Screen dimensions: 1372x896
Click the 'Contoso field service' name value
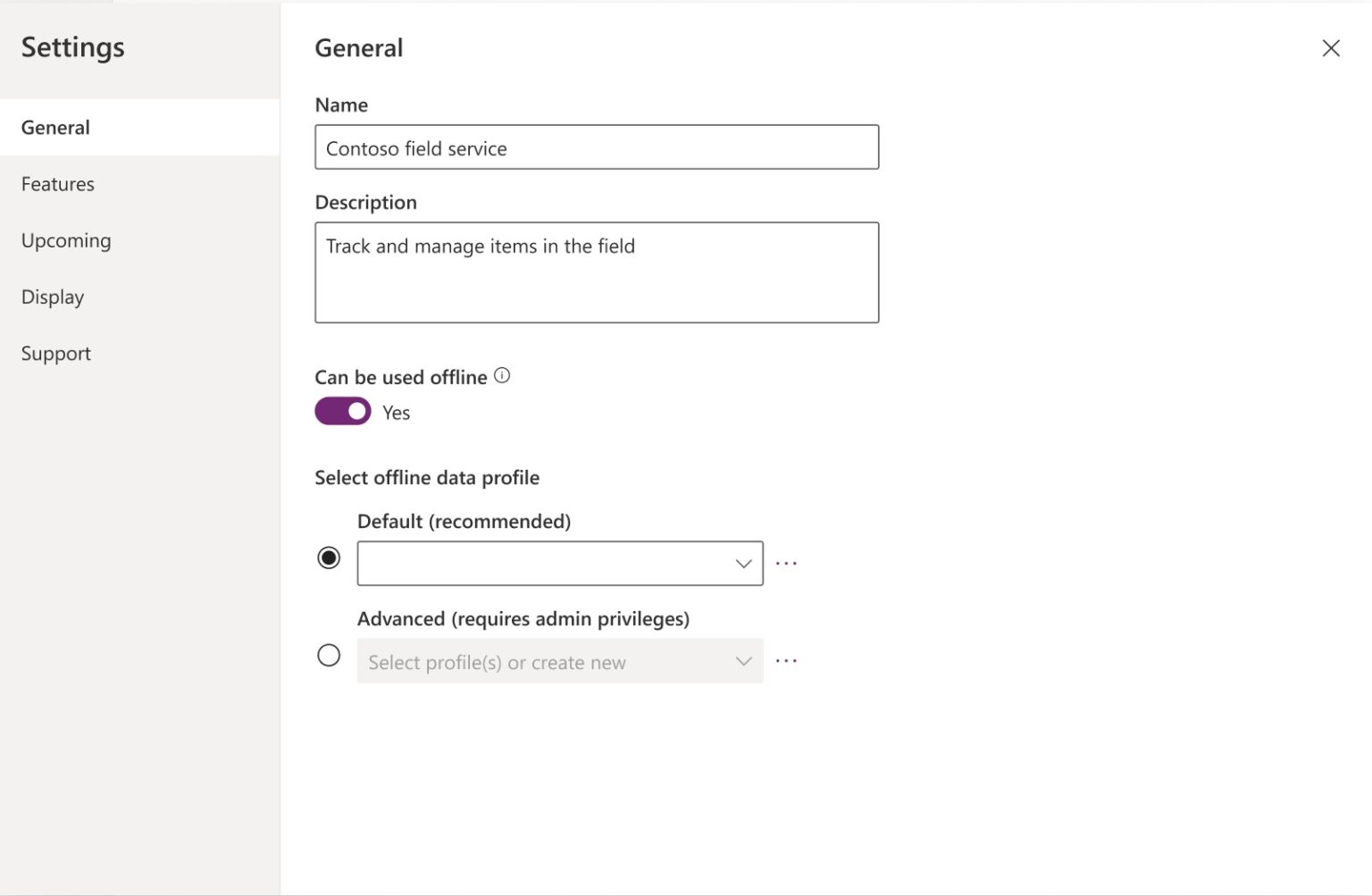415,148
